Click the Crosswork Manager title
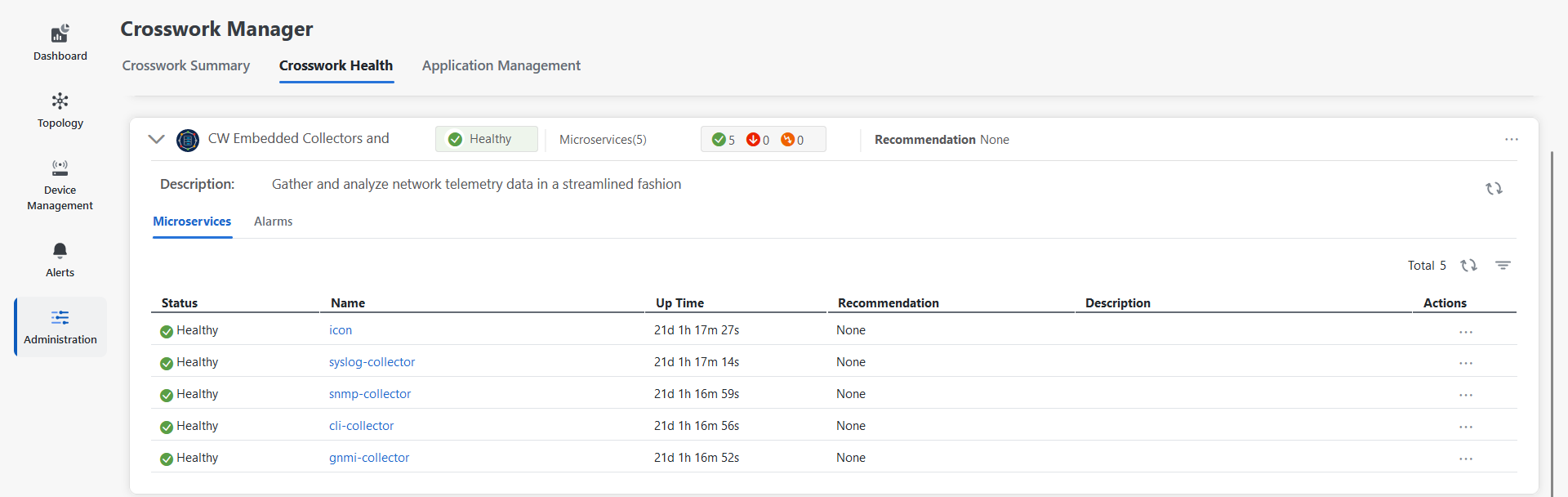This screenshot has width=1568, height=497. pos(216,29)
